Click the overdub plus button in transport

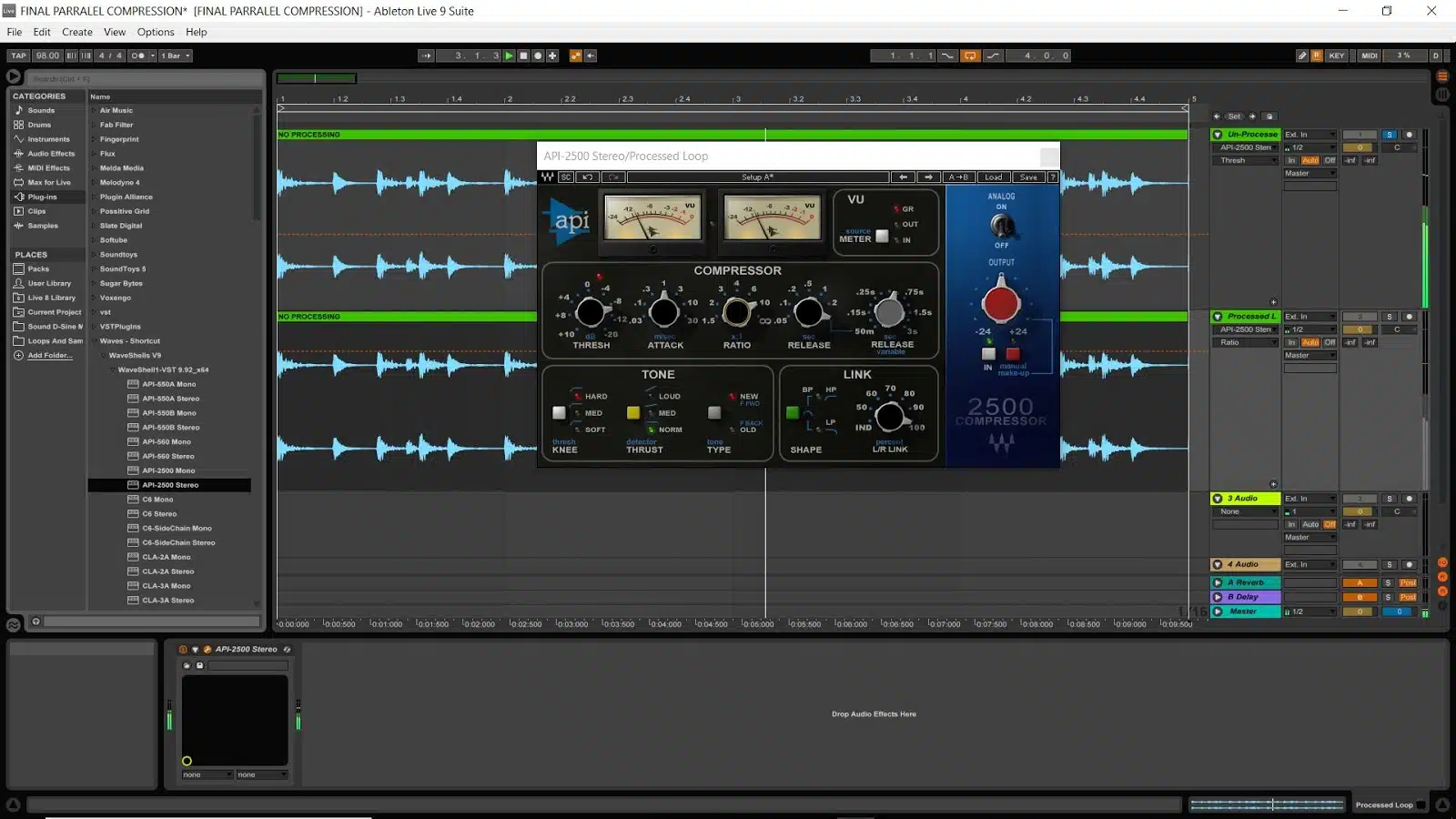point(552,56)
